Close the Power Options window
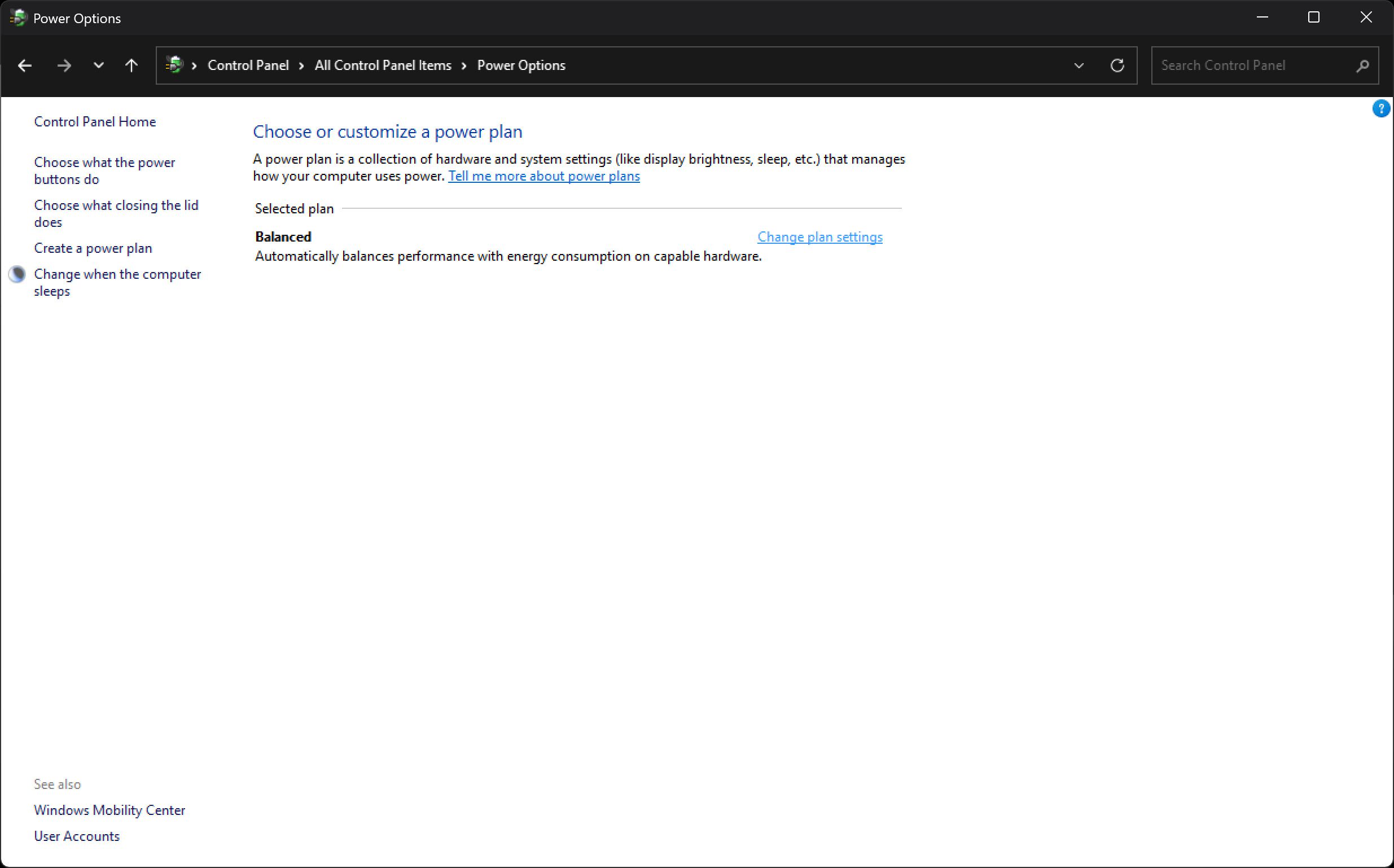The width and height of the screenshot is (1394, 868). coord(1366,17)
